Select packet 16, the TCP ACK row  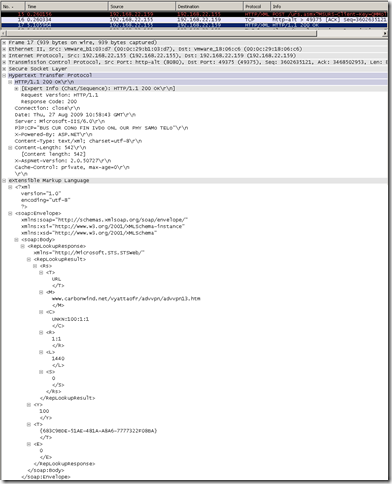click(194, 20)
